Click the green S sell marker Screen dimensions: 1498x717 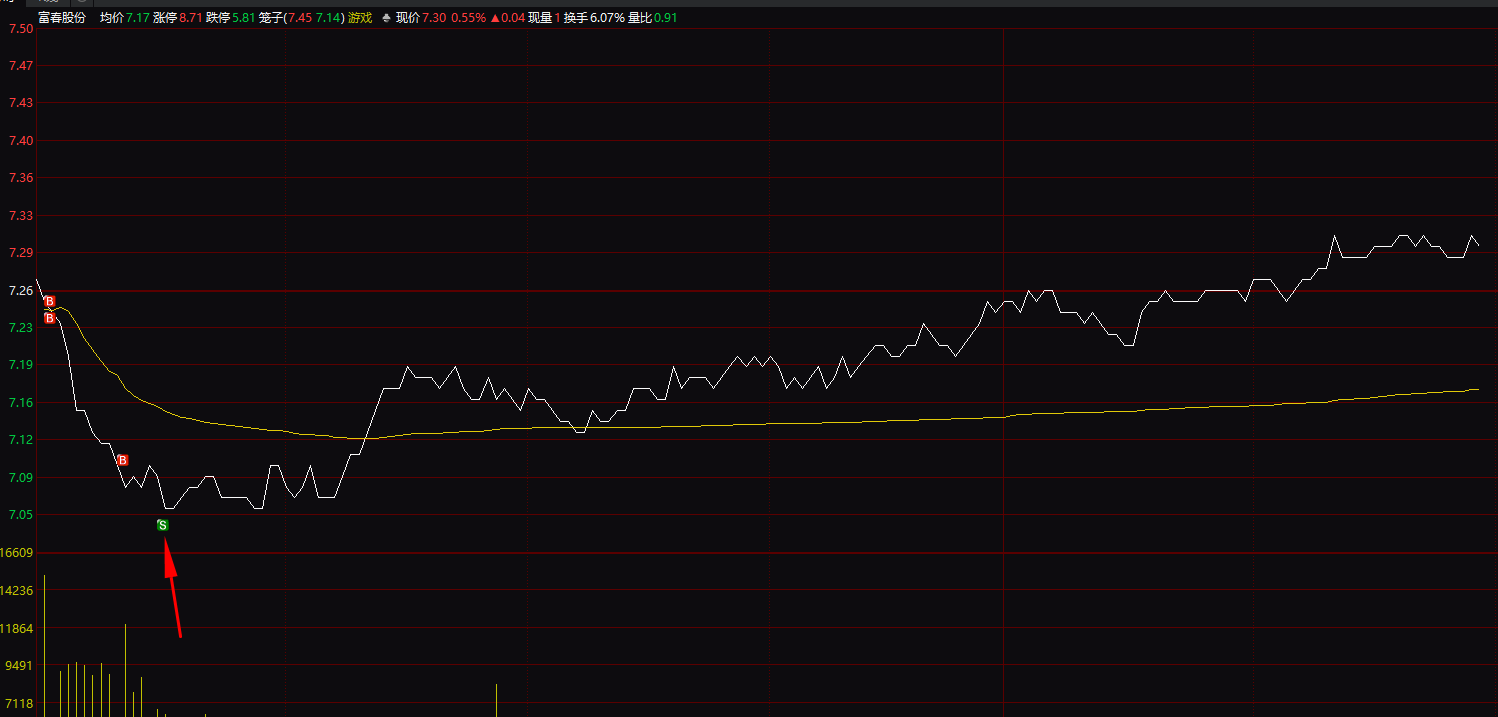pyautogui.click(x=163, y=525)
